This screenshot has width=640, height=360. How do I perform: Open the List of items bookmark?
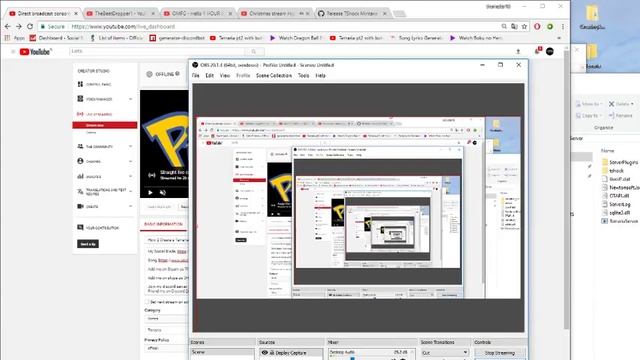tap(116, 38)
